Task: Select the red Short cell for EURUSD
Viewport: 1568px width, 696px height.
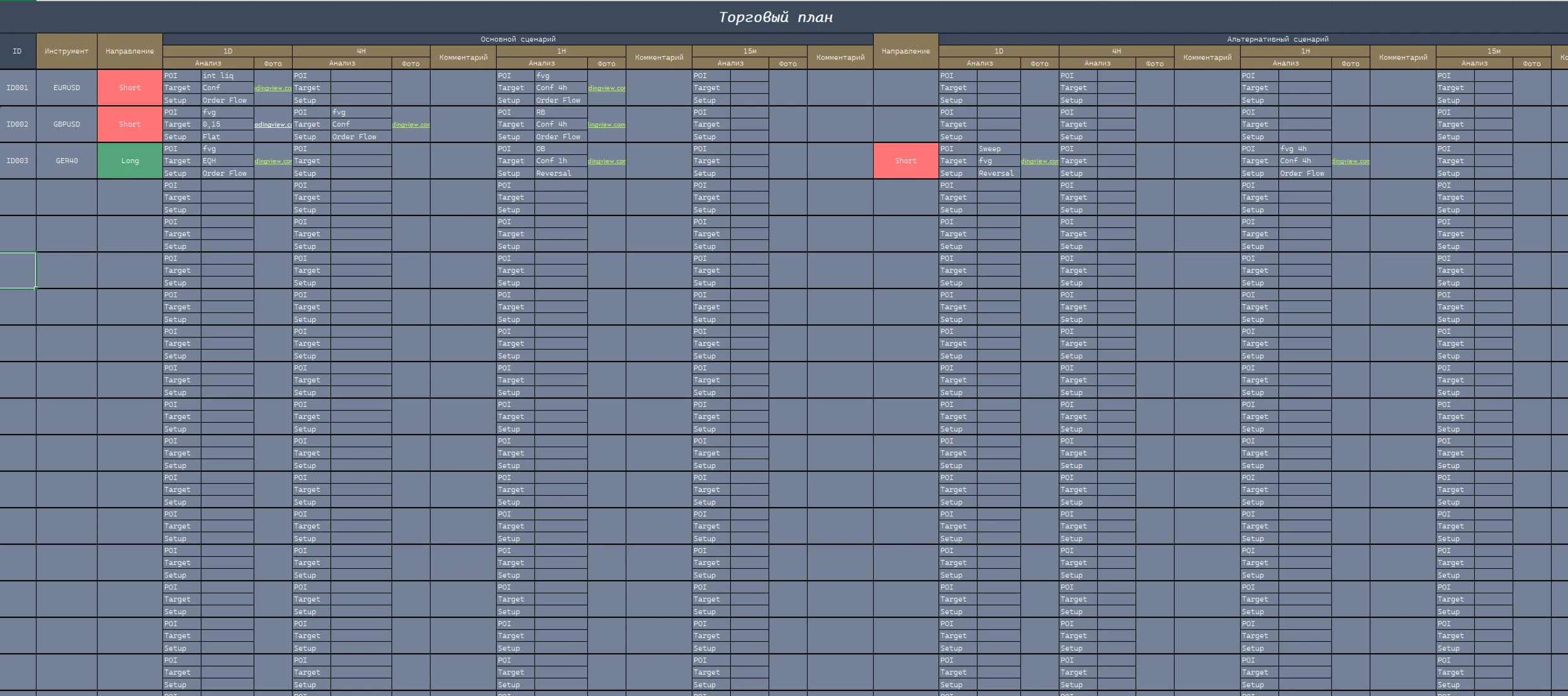Action: [130, 88]
